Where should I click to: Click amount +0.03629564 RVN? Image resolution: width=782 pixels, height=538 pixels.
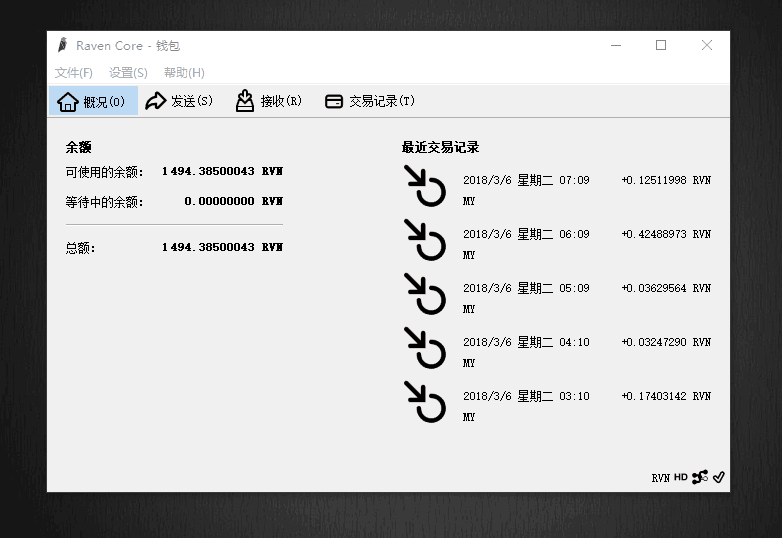click(x=666, y=288)
